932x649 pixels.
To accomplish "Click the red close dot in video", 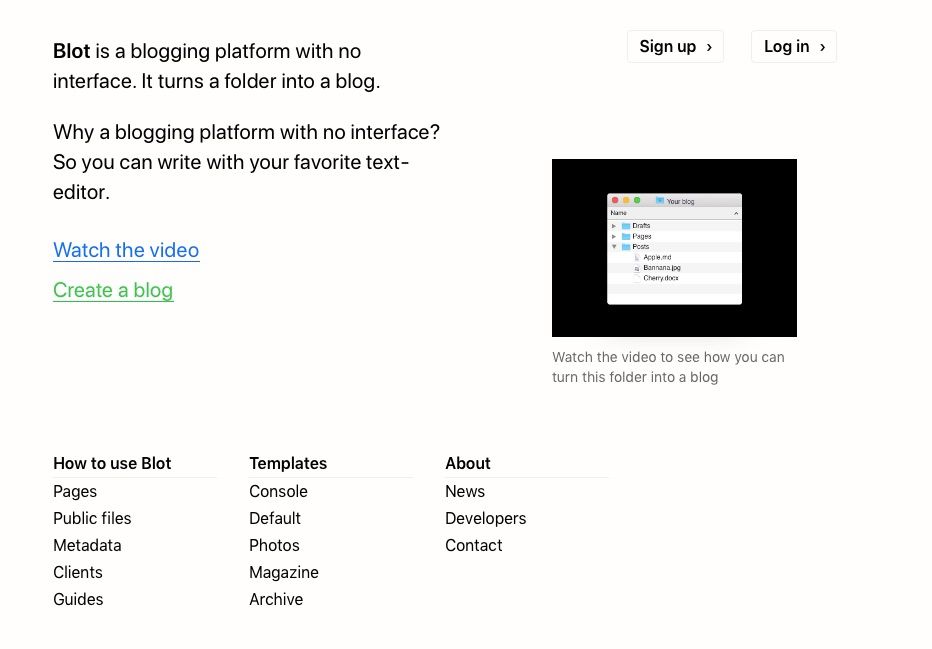I will 615,200.
